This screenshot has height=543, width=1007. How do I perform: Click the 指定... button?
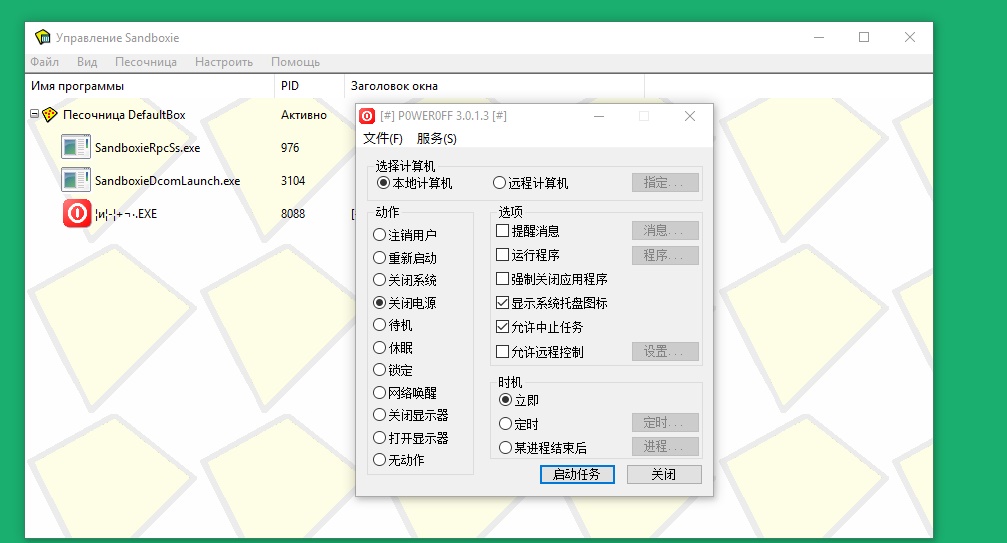coord(665,183)
